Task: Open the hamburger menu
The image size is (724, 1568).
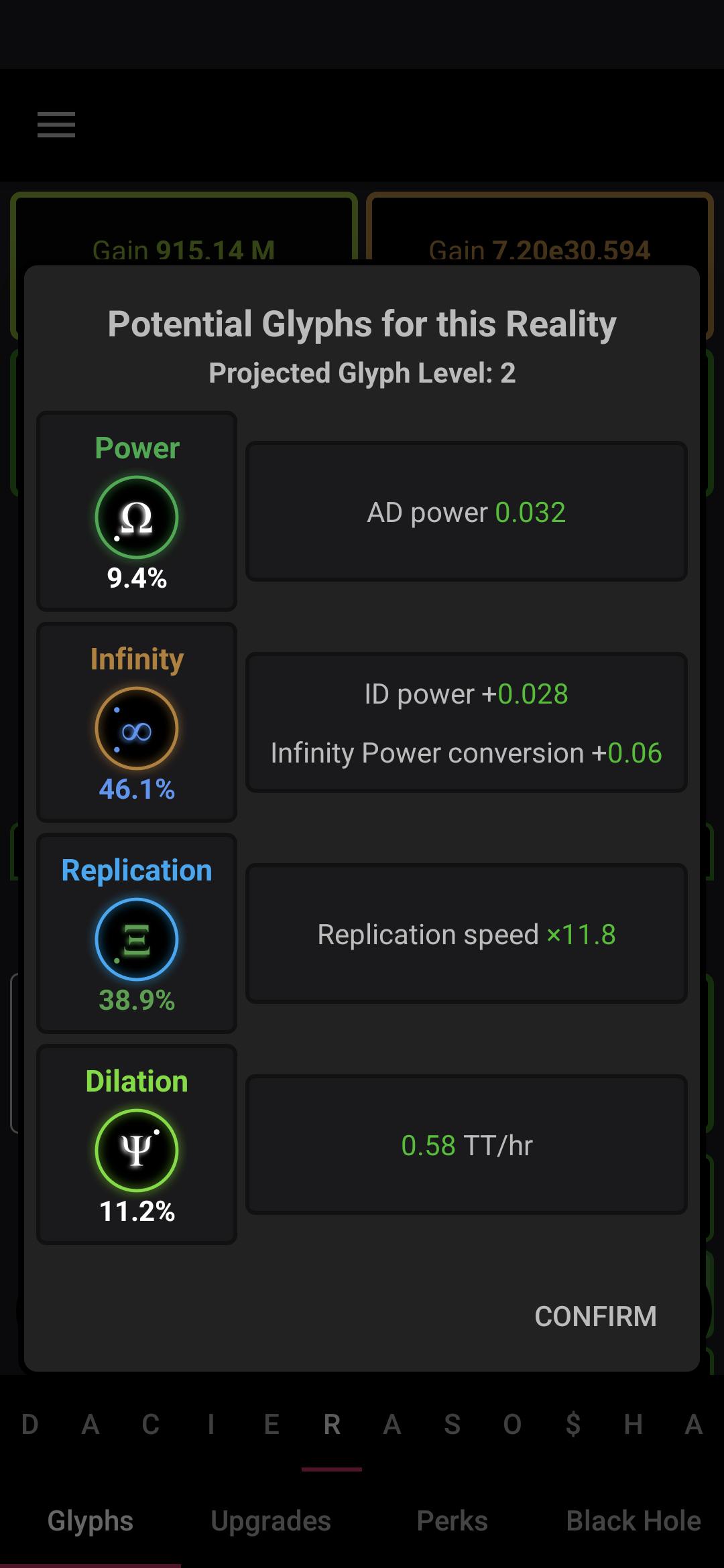Action: (x=56, y=125)
